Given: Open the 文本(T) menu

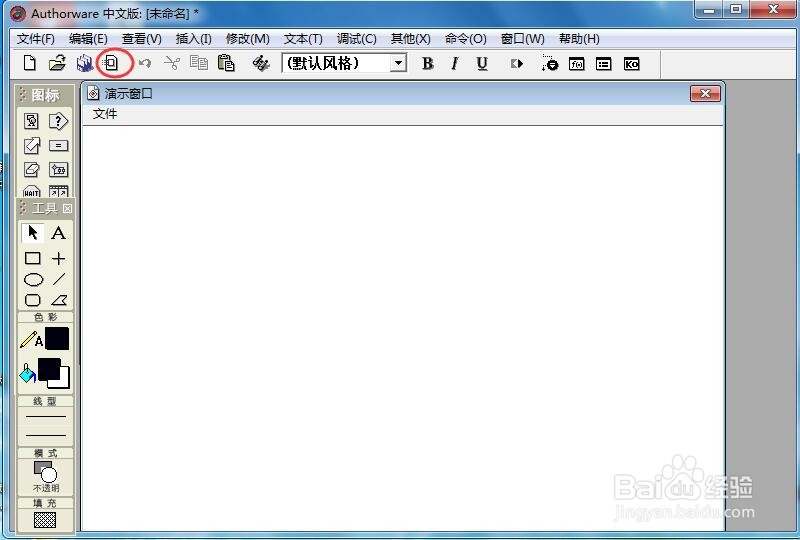Looking at the screenshot, I should coord(303,39).
